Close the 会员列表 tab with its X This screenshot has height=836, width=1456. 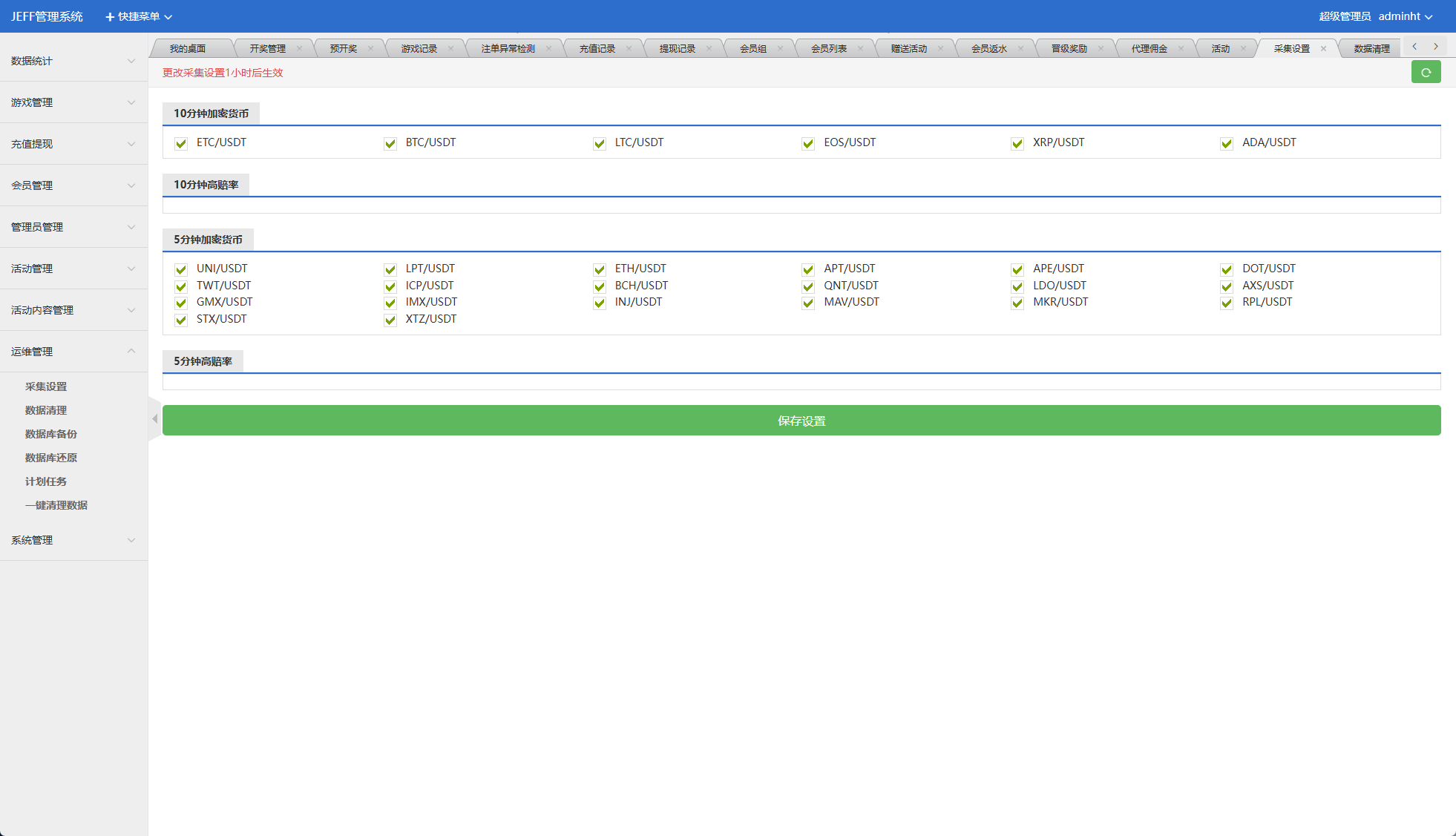tap(860, 49)
